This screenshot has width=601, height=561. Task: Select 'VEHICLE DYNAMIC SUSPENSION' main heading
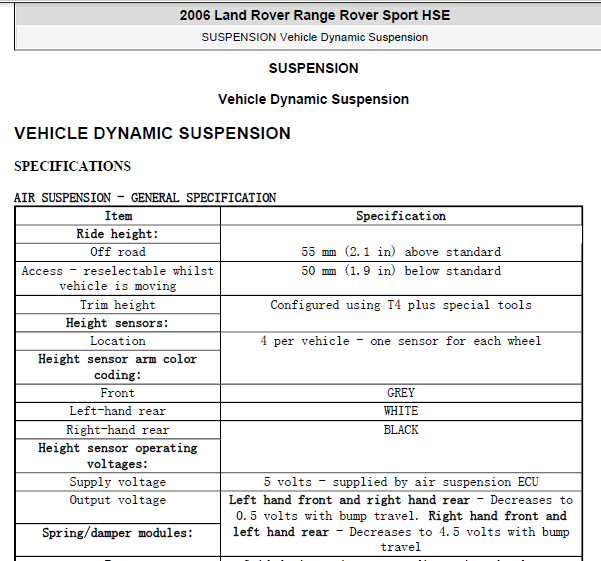pos(152,133)
